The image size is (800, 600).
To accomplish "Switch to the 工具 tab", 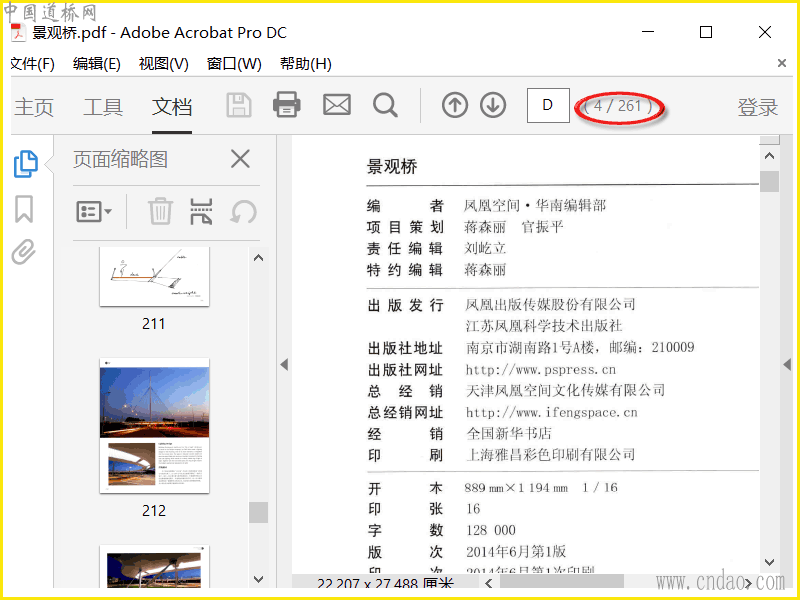I will pyautogui.click(x=103, y=107).
